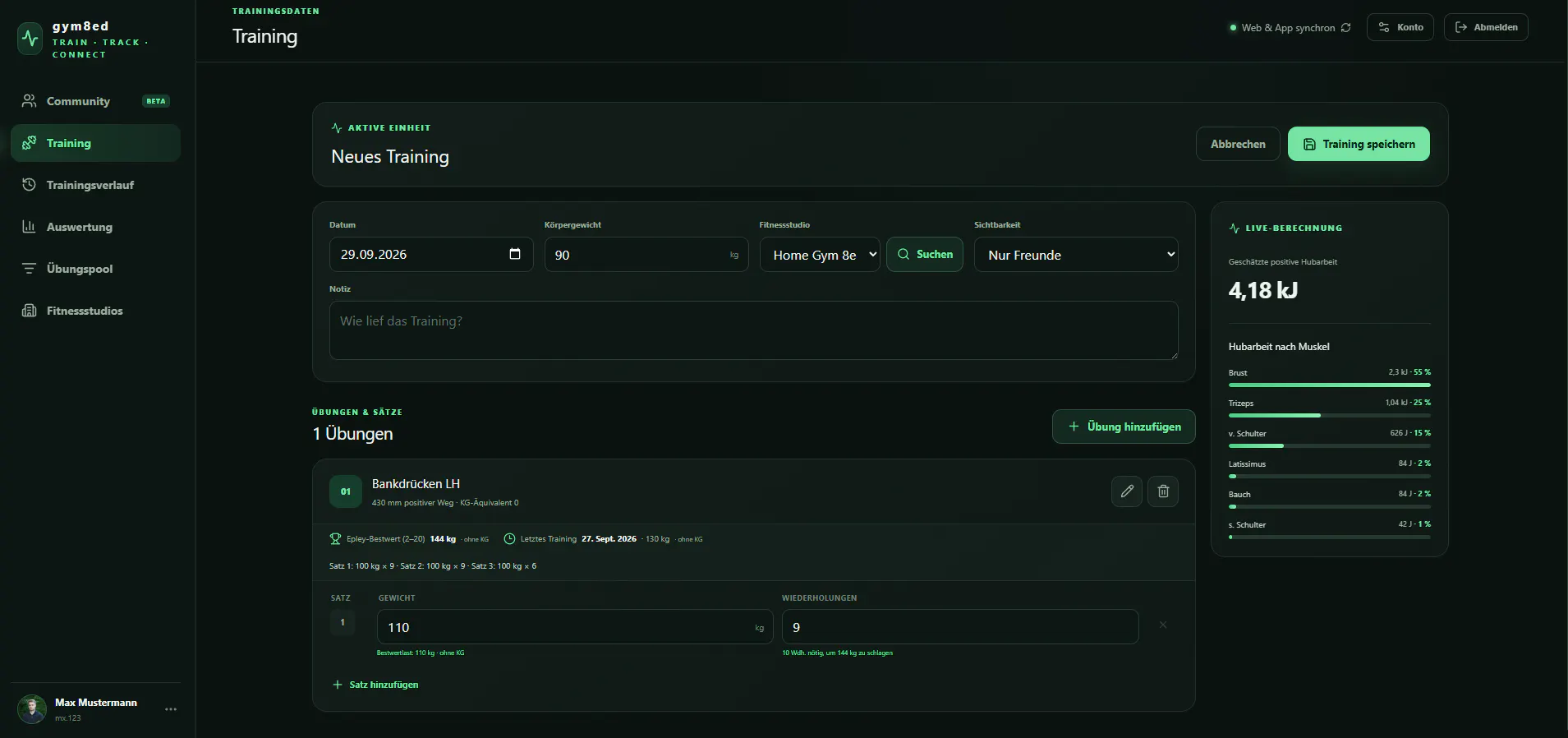Click the 4,18 kJ Hubarbeit value
1568x738 pixels.
[1263, 290]
